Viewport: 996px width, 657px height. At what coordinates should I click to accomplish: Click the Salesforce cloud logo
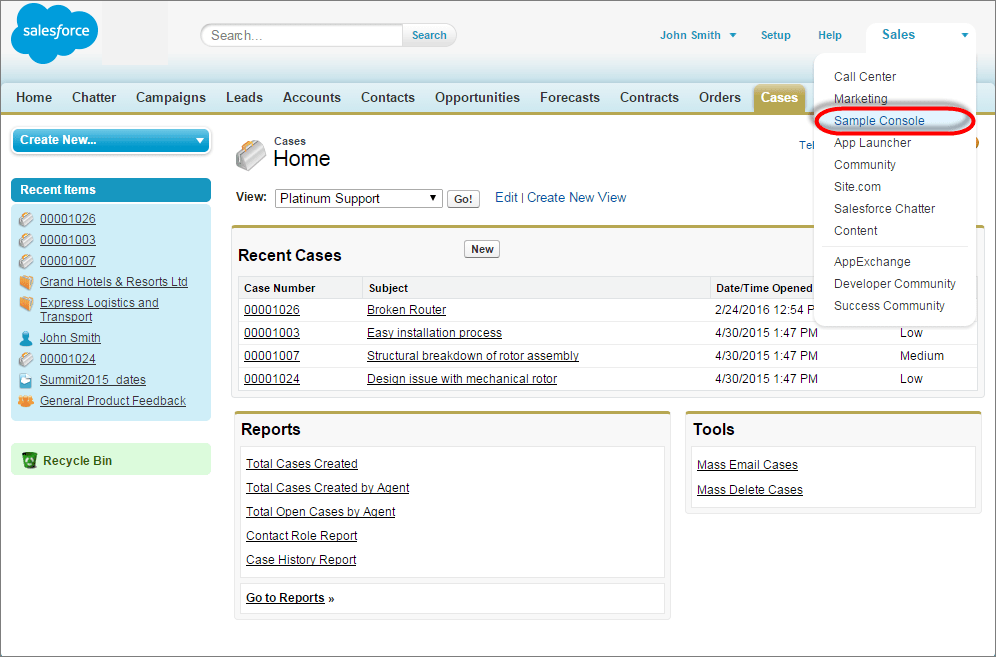click(53, 33)
